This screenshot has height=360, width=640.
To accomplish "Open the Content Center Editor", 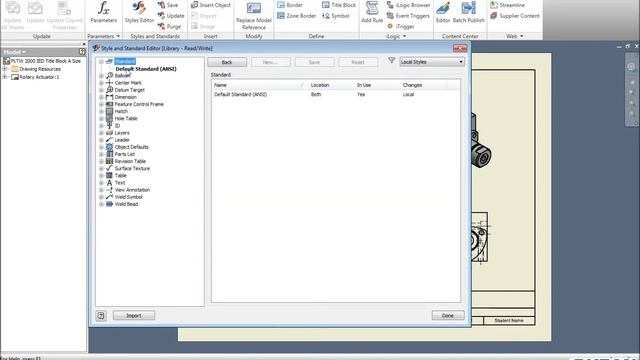I will (442, 12).
